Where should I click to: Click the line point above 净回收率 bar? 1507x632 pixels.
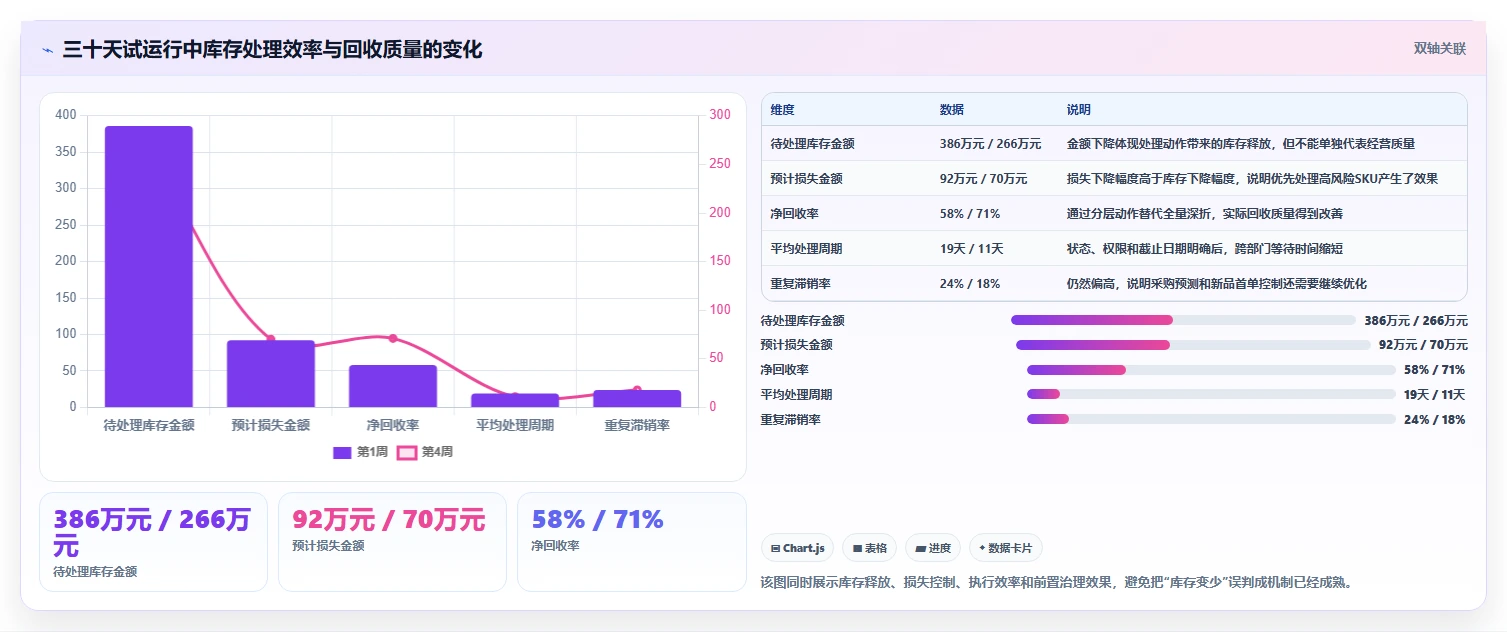(393, 338)
